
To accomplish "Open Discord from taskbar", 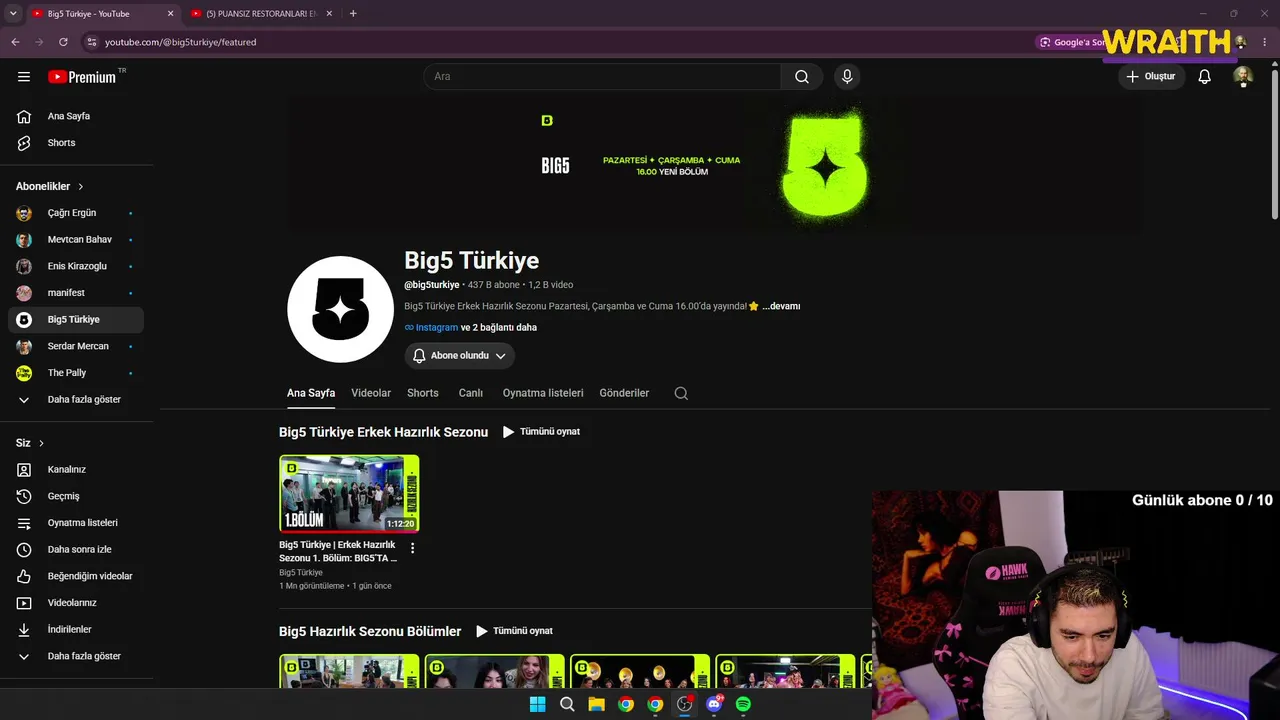I will [x=714, y=704].
